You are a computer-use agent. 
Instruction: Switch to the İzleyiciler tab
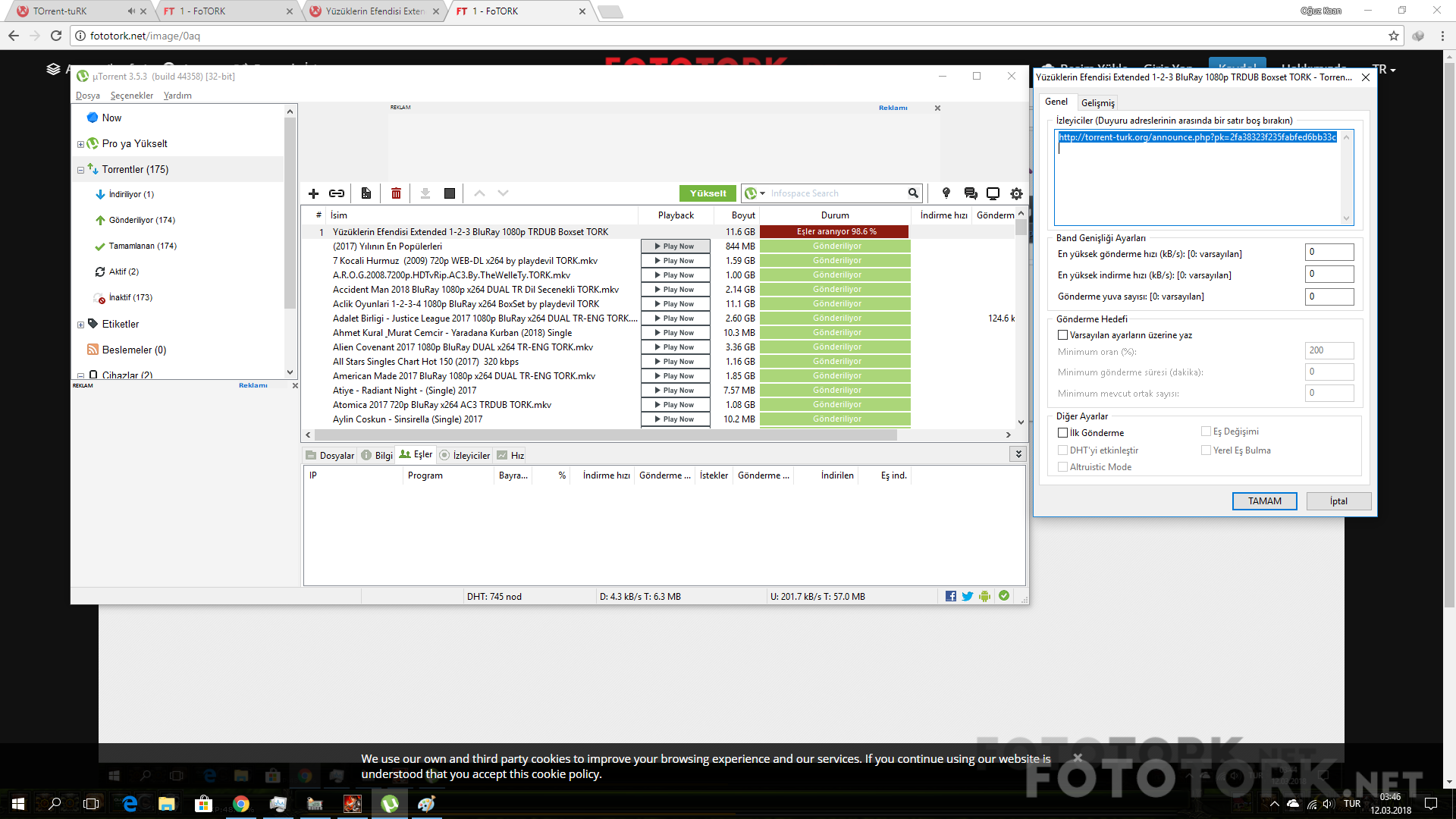[465, 455]
